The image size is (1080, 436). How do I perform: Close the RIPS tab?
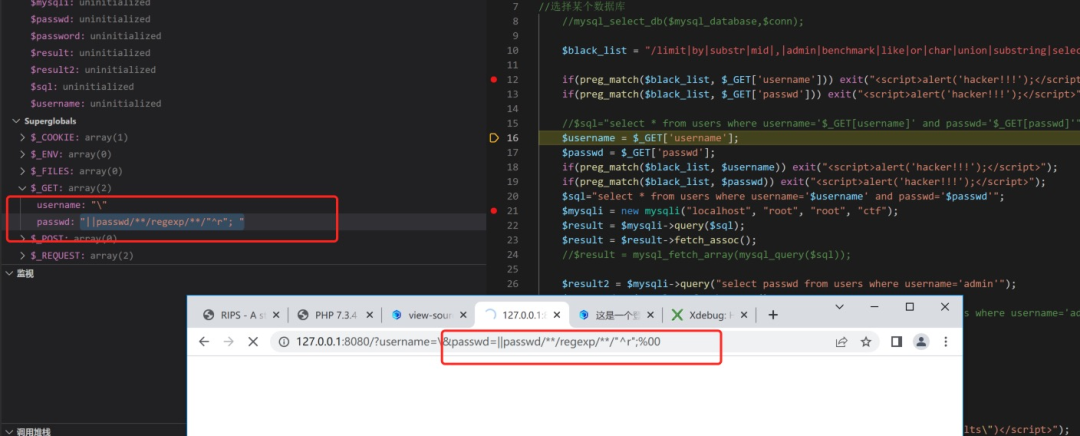pyautogui.click(x=276, y=315)
